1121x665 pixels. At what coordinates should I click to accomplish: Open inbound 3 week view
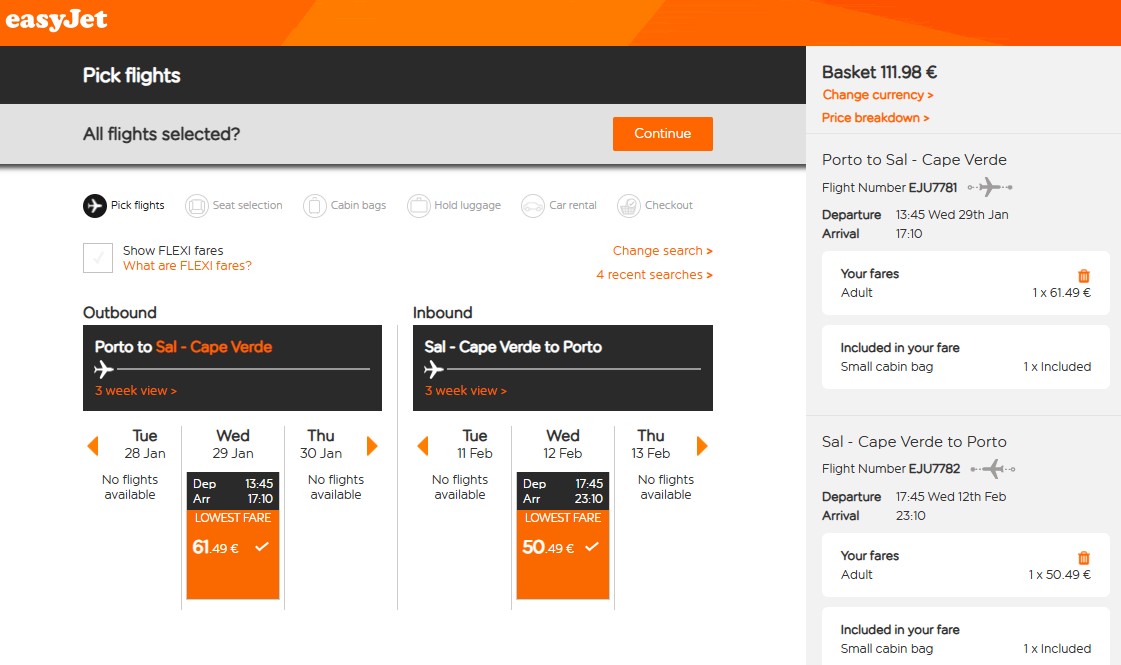pos(465,390)
